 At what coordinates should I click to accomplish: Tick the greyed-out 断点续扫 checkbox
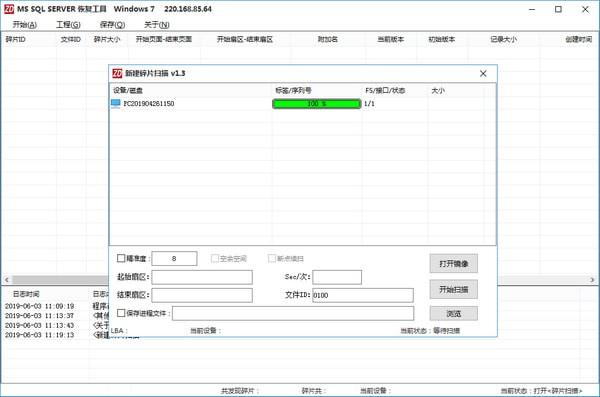[x=272, y=258]
